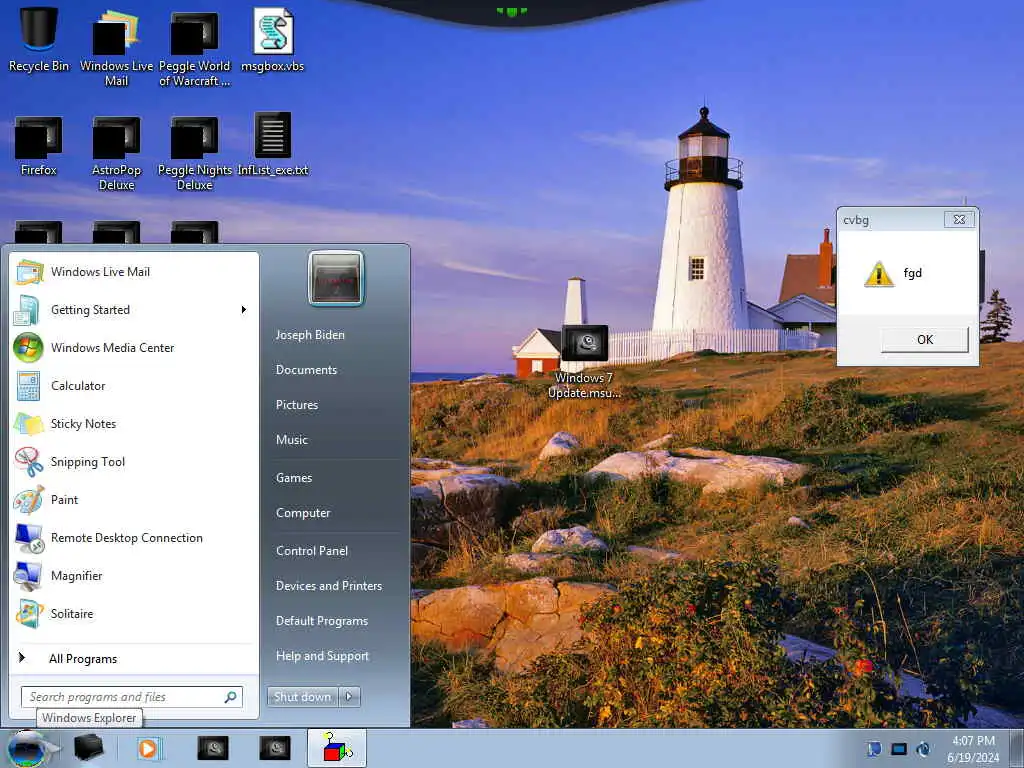Open Default Programs from Start menu
This screenshot has height=768, width=1024.
tap(322, 620)
